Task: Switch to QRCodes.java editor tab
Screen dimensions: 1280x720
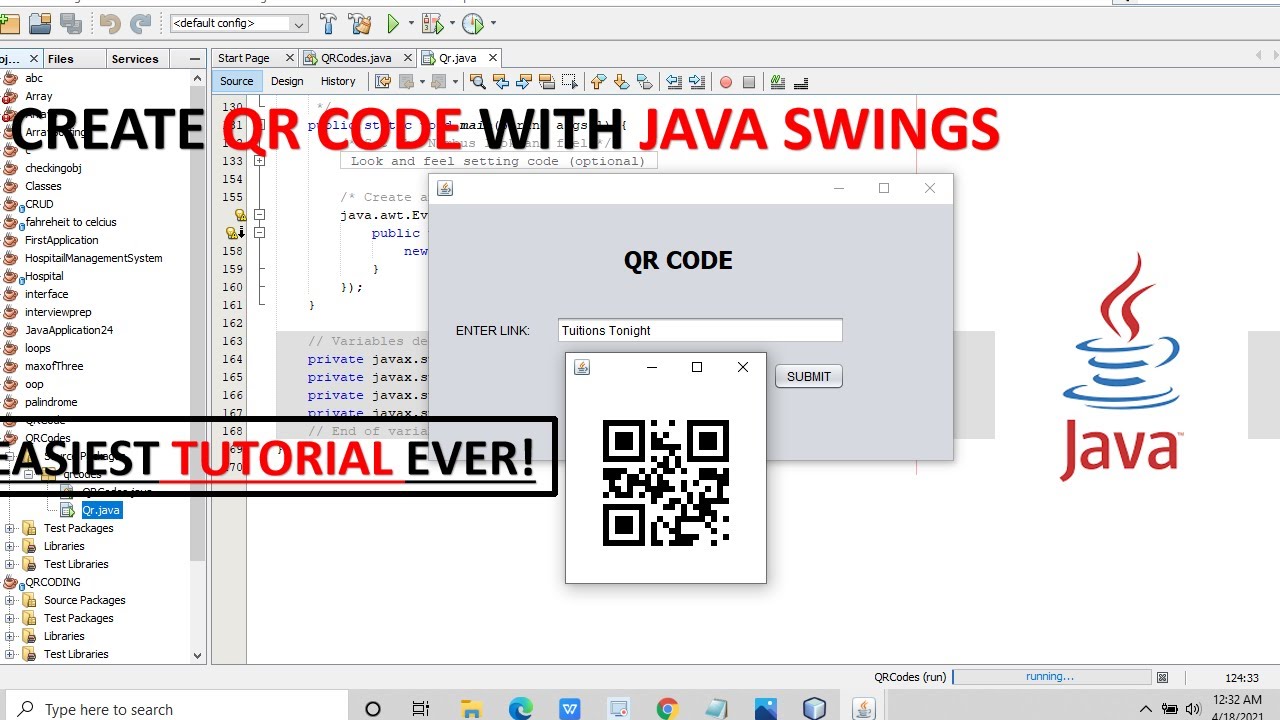Action: coord(357,58)
